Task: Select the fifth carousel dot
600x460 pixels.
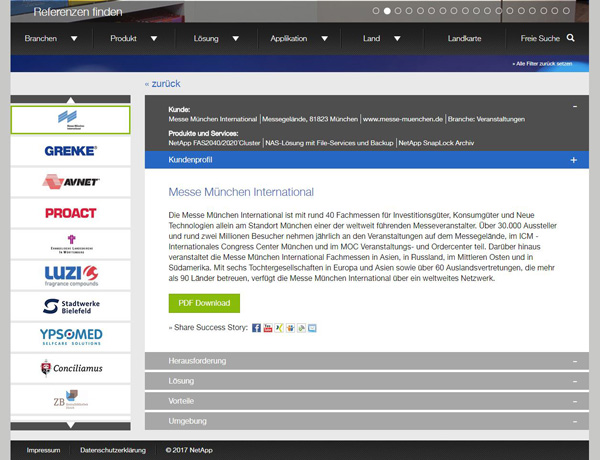Action: (x=420, y=11)
